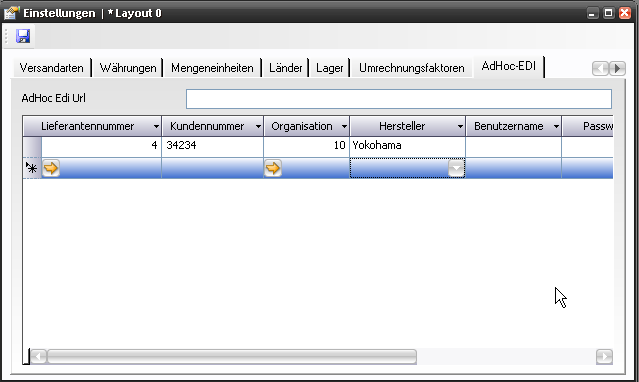Viewport: 639px width, 382px height.
Task: Select the Organisation cell with value 10
Action: (306, 147)
